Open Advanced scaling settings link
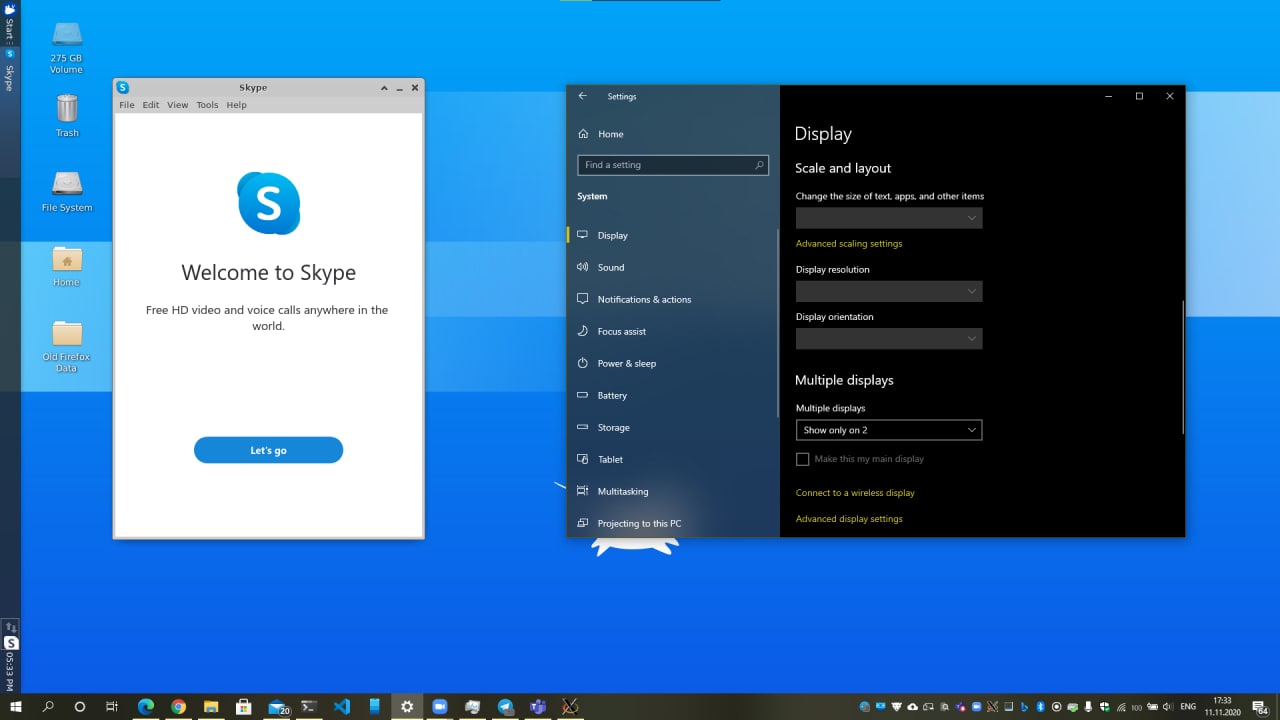The width and height of the screenshot is (1280, 720). (849, 244)
